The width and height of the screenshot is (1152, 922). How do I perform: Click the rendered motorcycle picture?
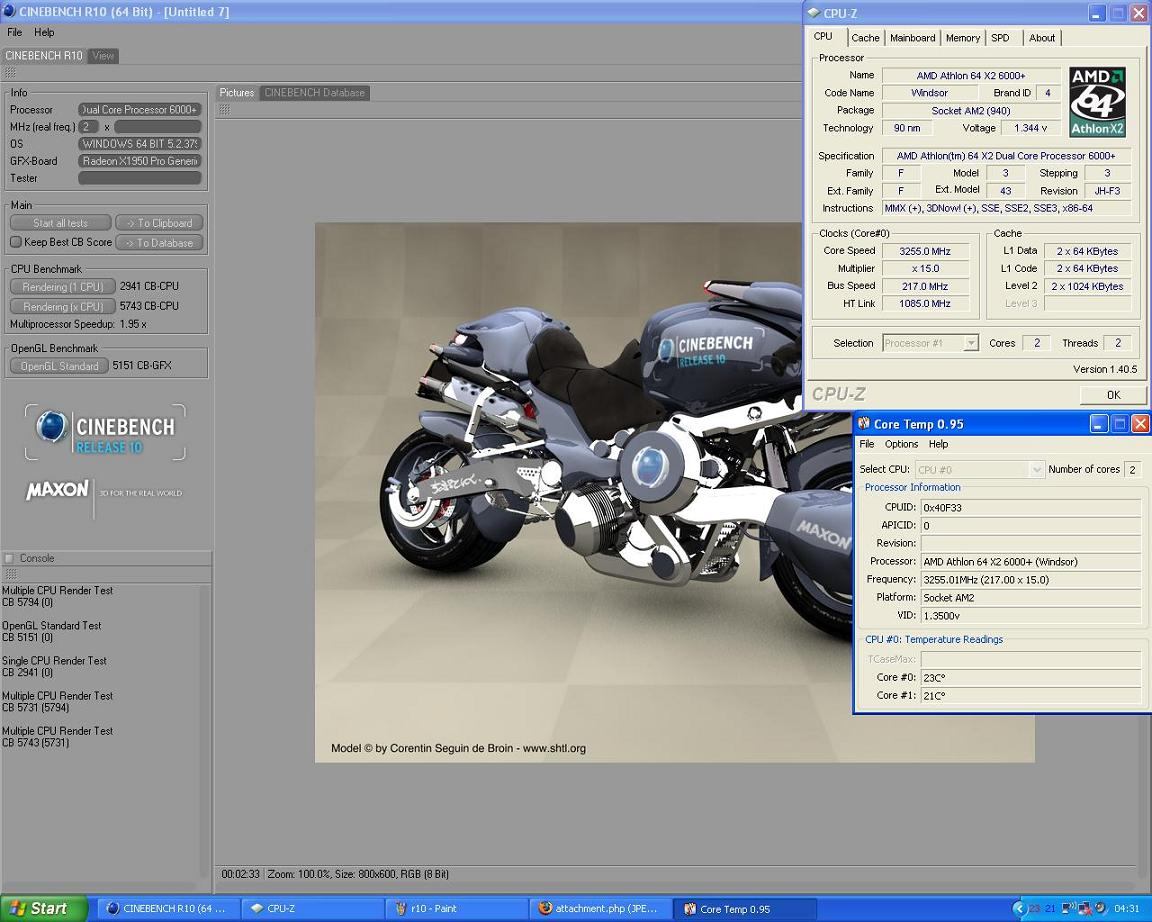click(x=584, y=492)
